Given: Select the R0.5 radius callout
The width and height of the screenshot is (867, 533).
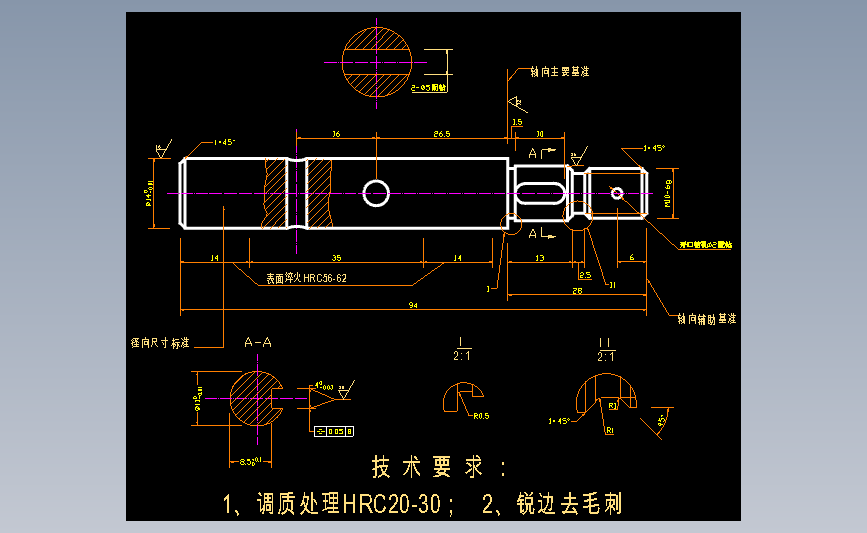Looking at the screenshot, I should point(481,416).
